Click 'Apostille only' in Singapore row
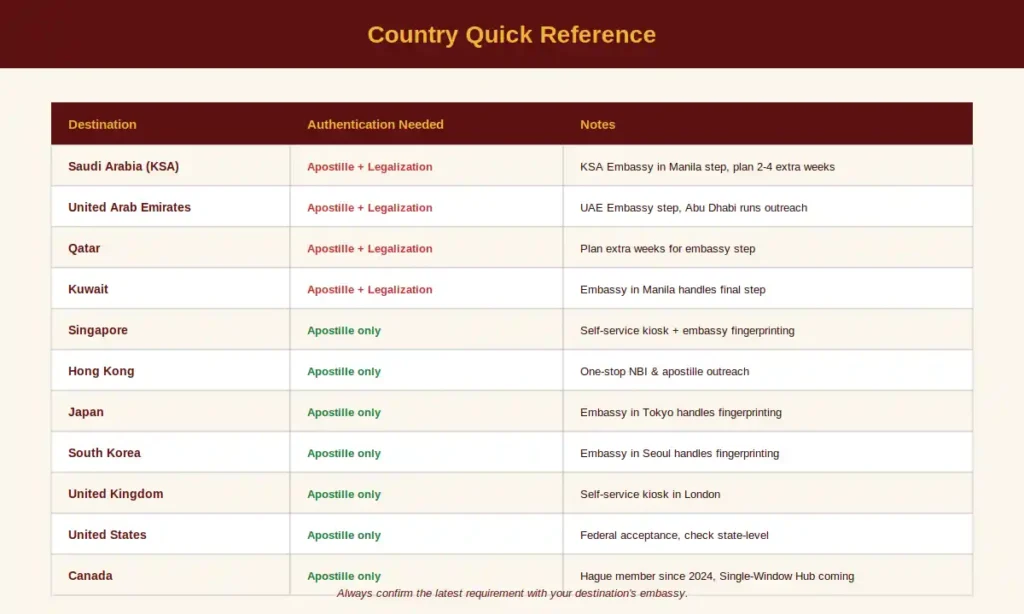Screen dimensions: 1024x614 [x=344, y=331]
